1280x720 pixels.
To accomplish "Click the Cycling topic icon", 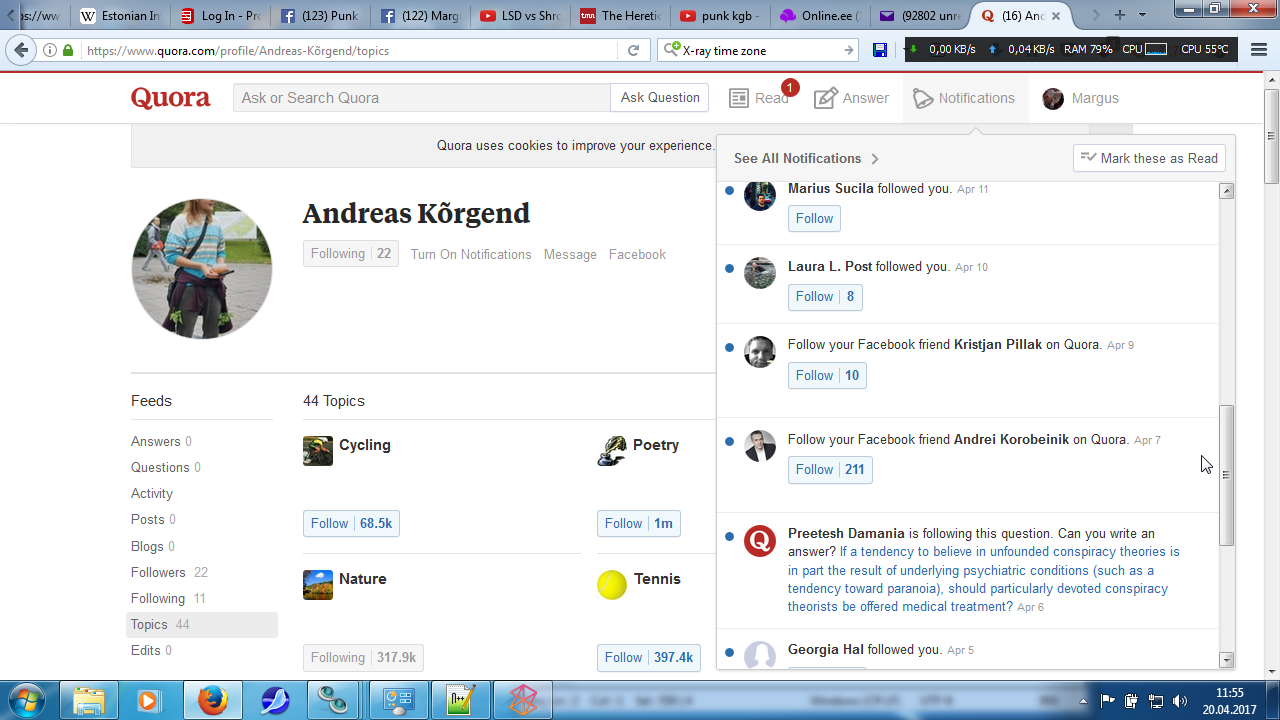I will coord(318,451).
